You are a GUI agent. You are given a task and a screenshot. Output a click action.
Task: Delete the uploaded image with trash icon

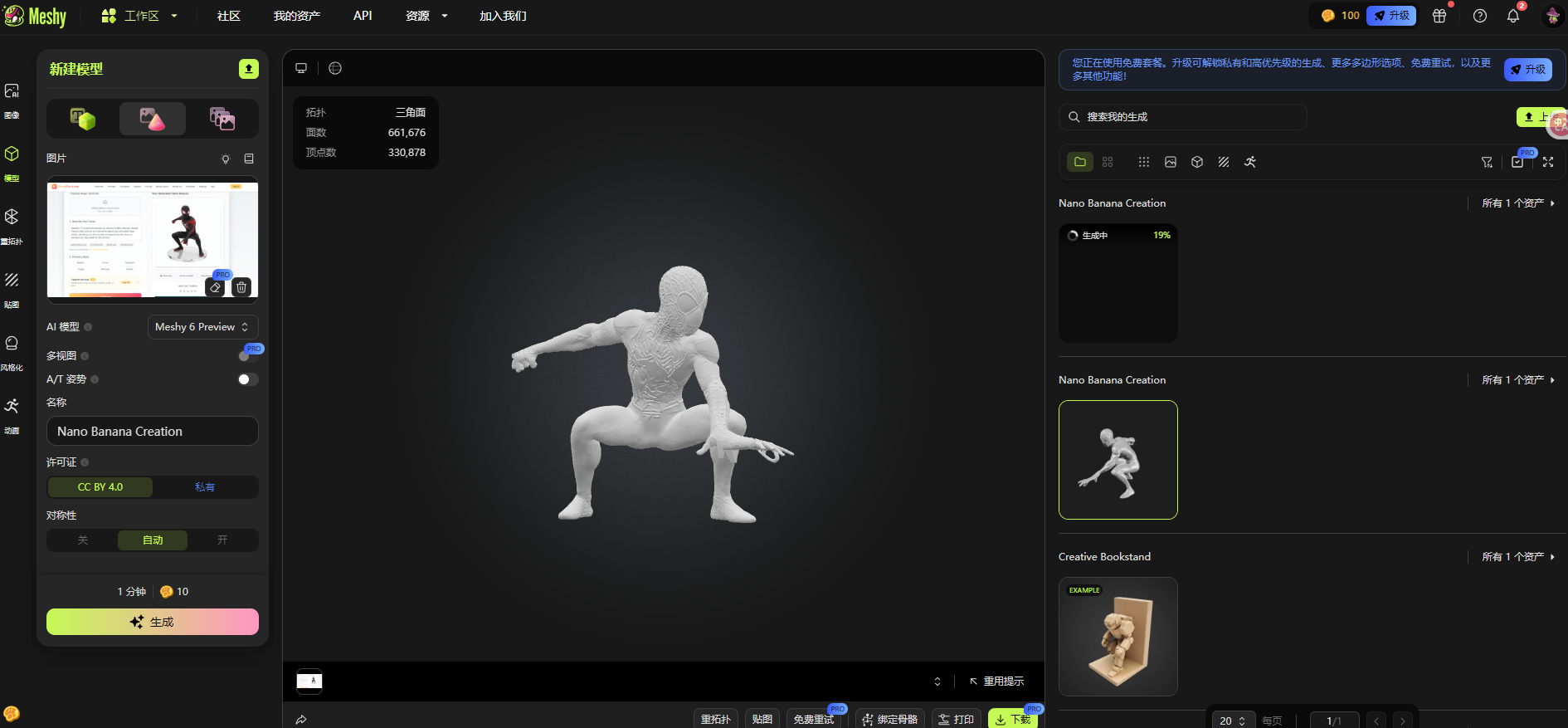point(241,287)
